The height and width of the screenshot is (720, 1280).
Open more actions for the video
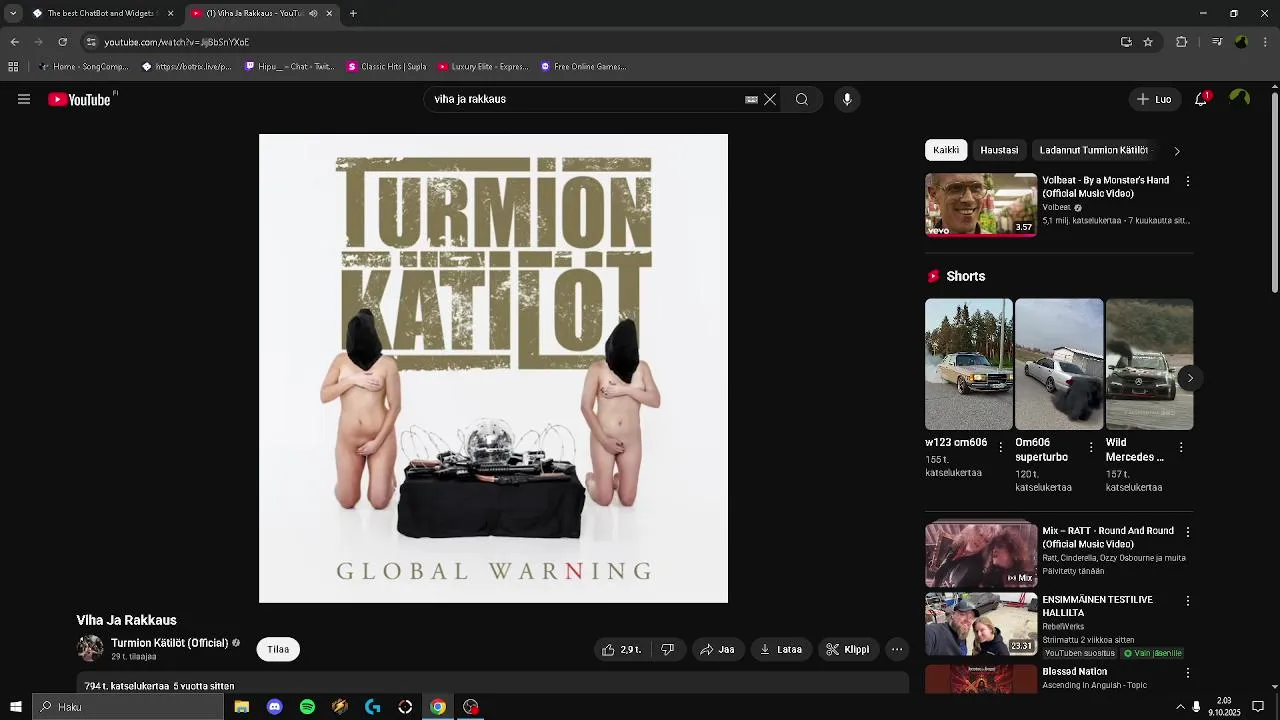pyautogui.click(x=897, y=649)
